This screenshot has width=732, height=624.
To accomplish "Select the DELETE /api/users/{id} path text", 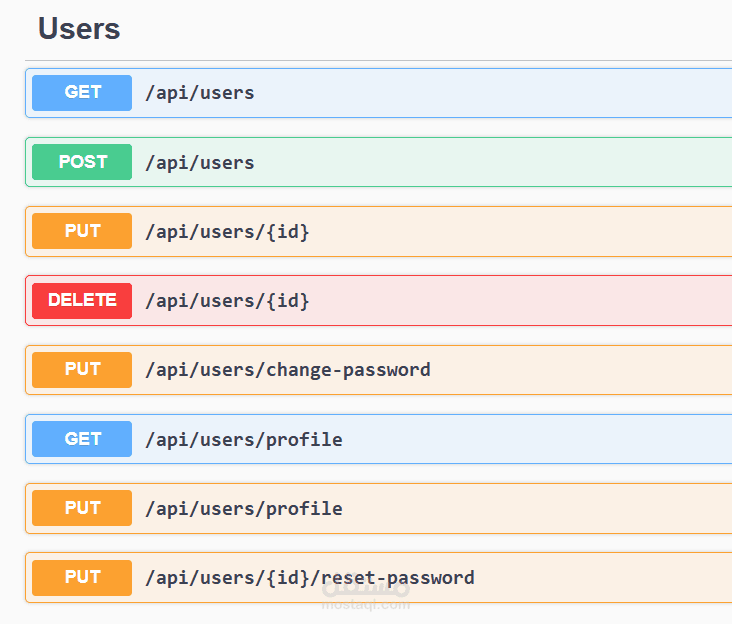I will coord(227,300).
